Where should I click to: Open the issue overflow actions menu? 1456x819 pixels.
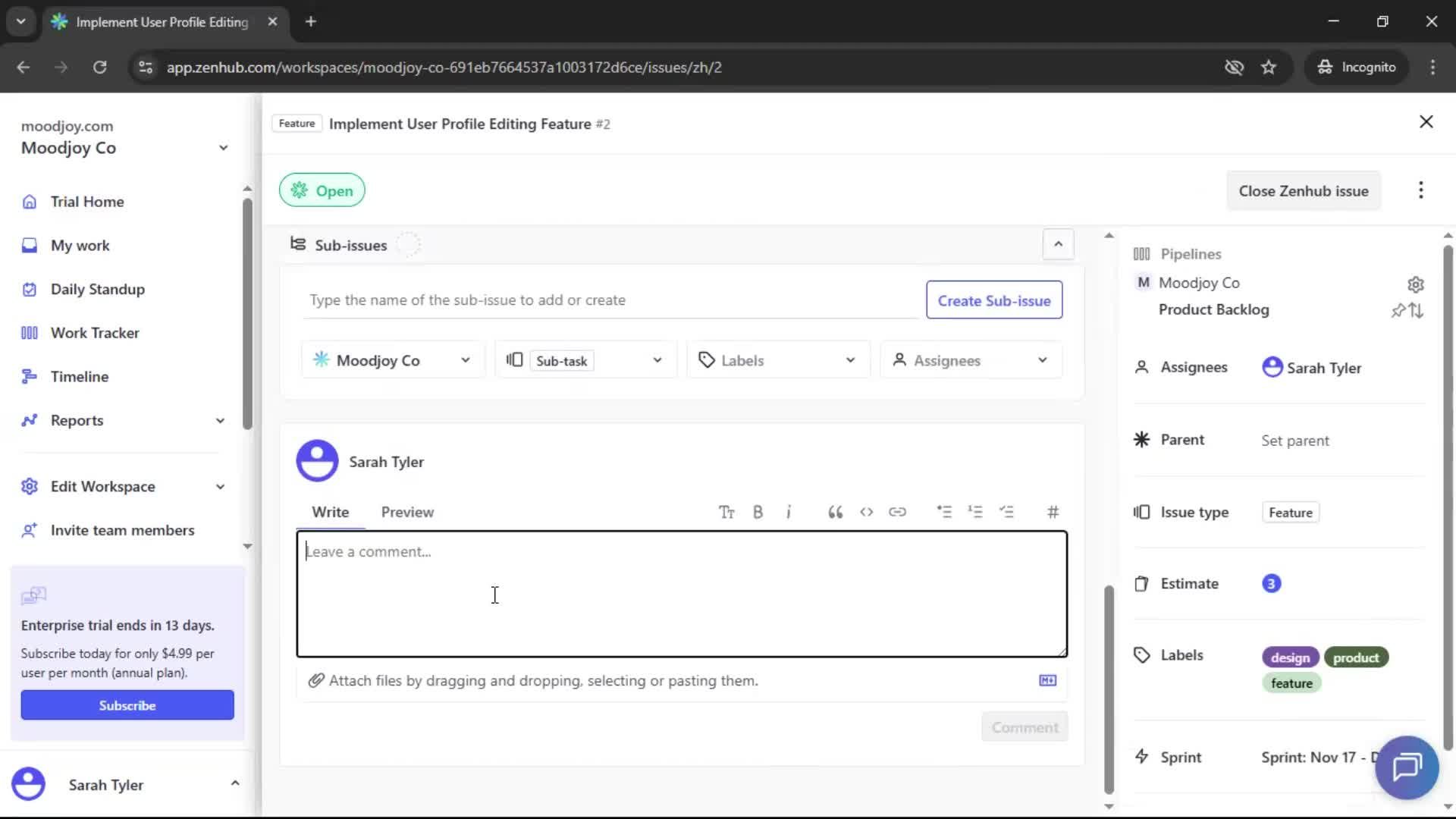click(1420, 190)
